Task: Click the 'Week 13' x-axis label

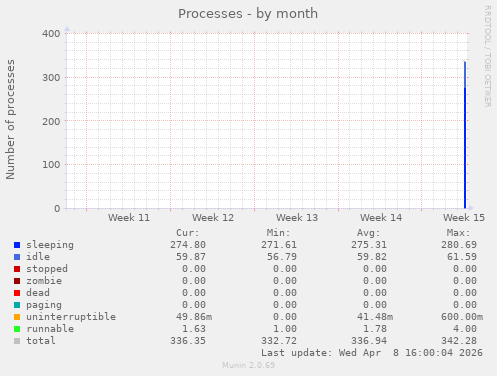Action: (x=297, y=218)
